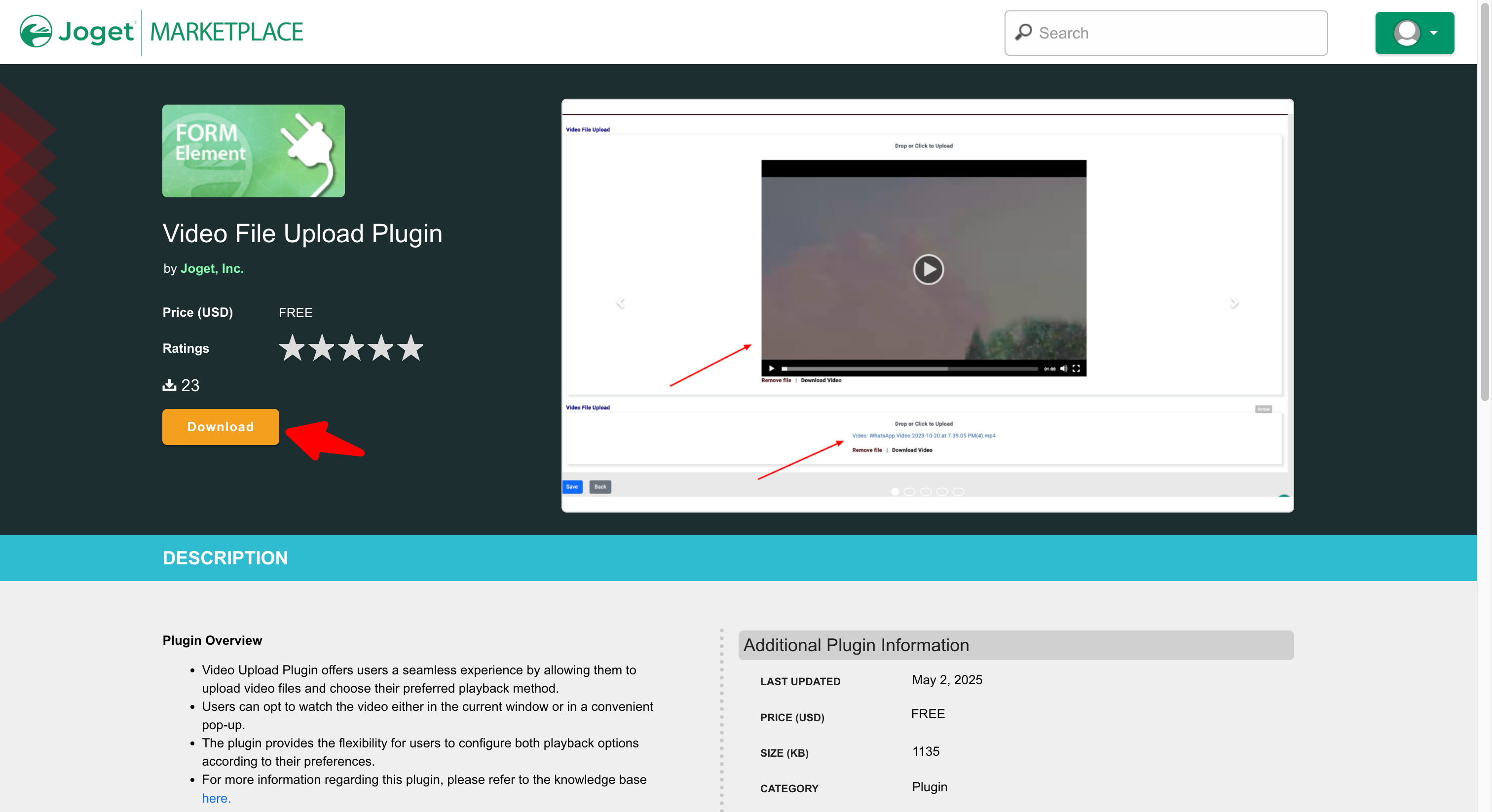Click the Video File Upload Plugin title

(x=302, y=233)
